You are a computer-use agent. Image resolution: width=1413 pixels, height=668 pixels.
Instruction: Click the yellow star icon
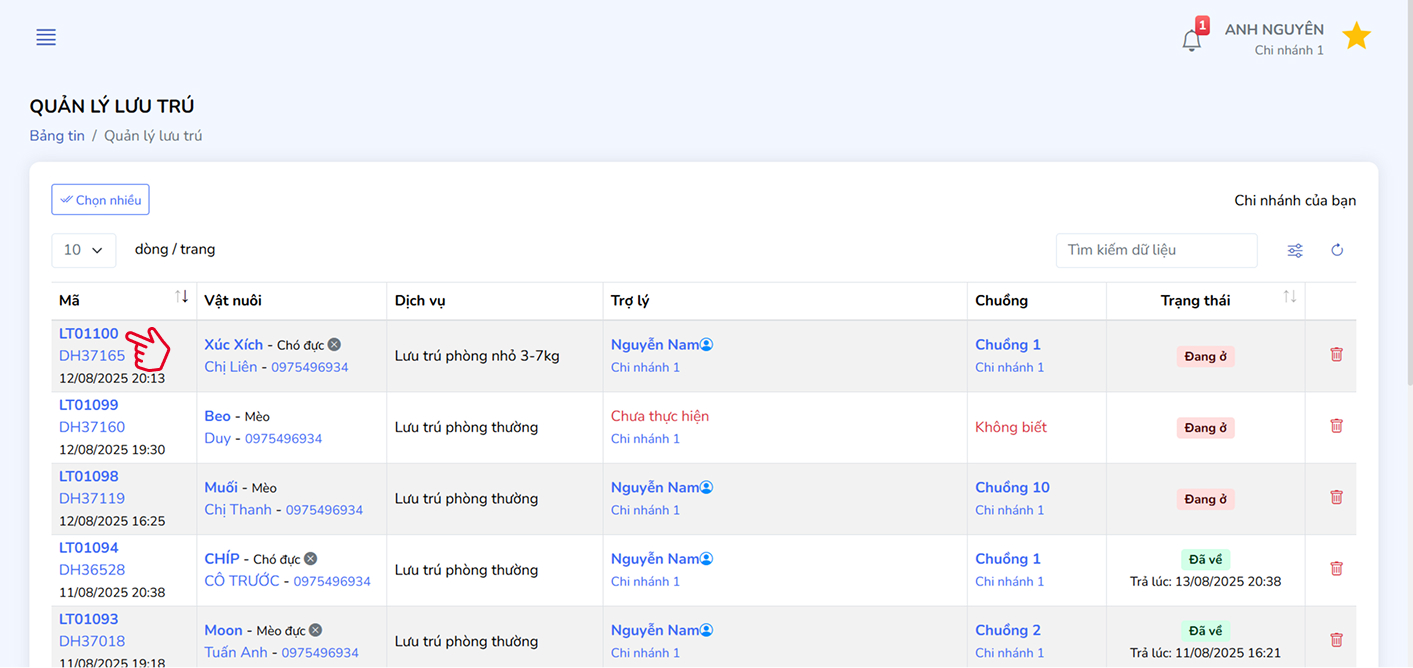(x=1356, y=37)
